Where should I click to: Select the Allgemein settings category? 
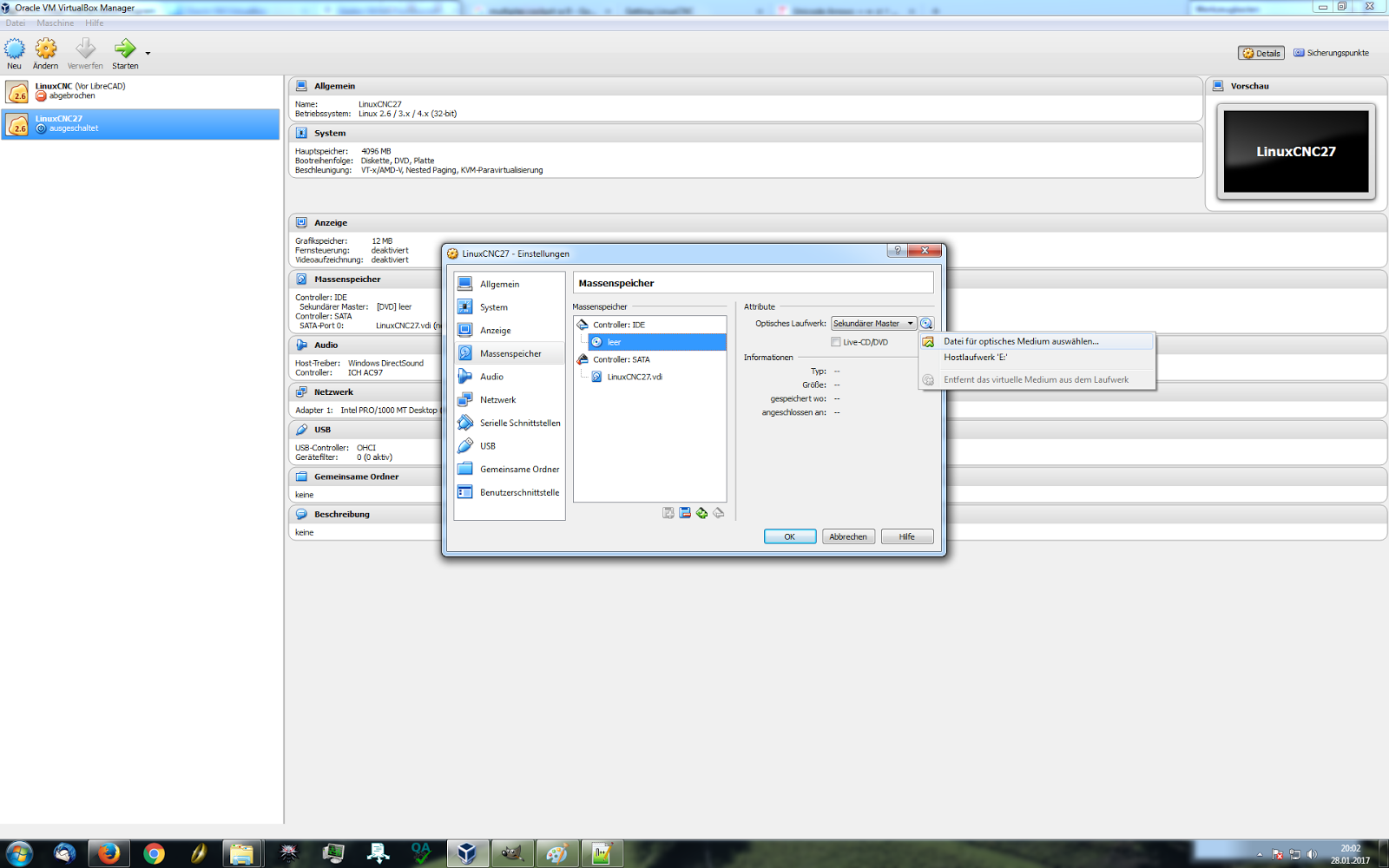(x=510, y=284)
